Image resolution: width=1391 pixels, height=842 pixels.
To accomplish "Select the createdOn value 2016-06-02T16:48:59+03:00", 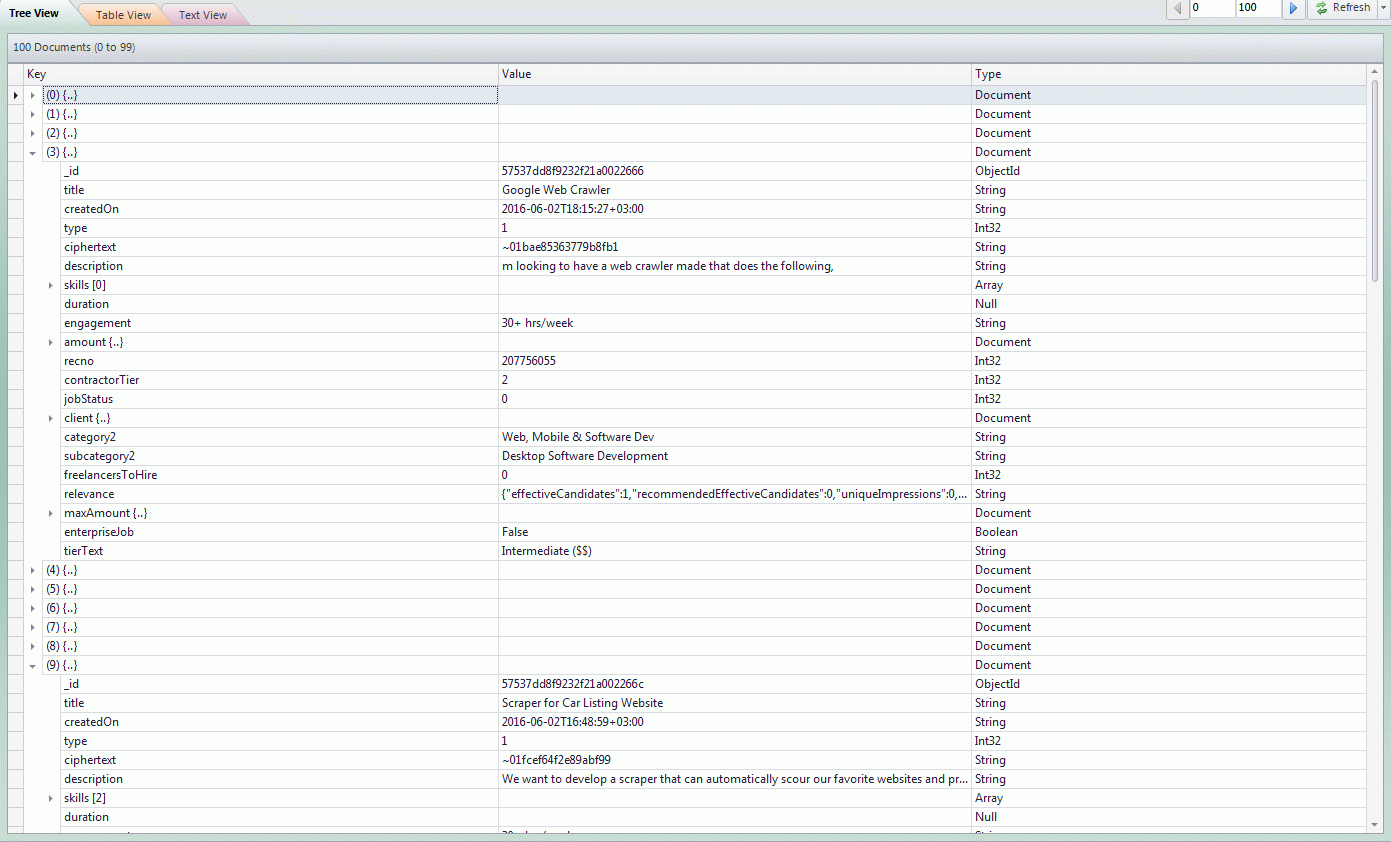I will (x=573, y=722).
